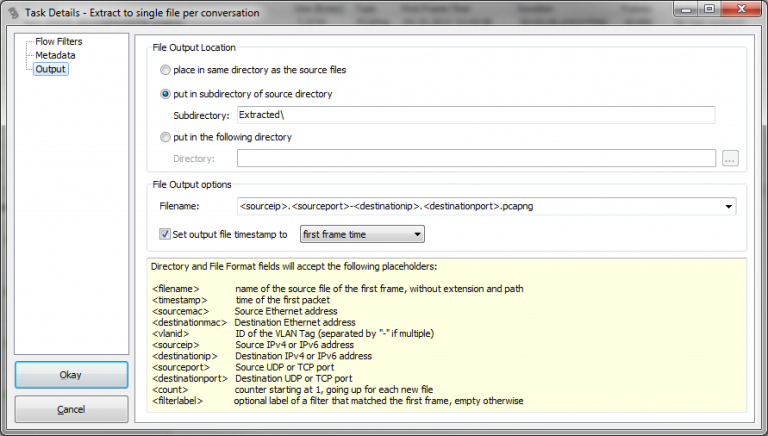Select Flow Filters in the tree
Viewport: 768px width, 436px height.
[58, 41]
